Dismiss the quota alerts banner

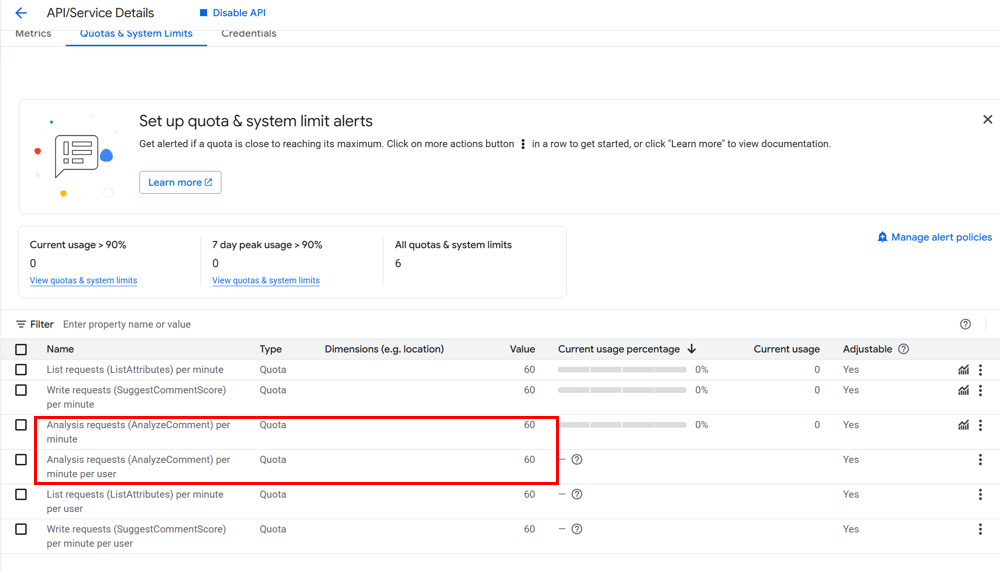(987, 119)
